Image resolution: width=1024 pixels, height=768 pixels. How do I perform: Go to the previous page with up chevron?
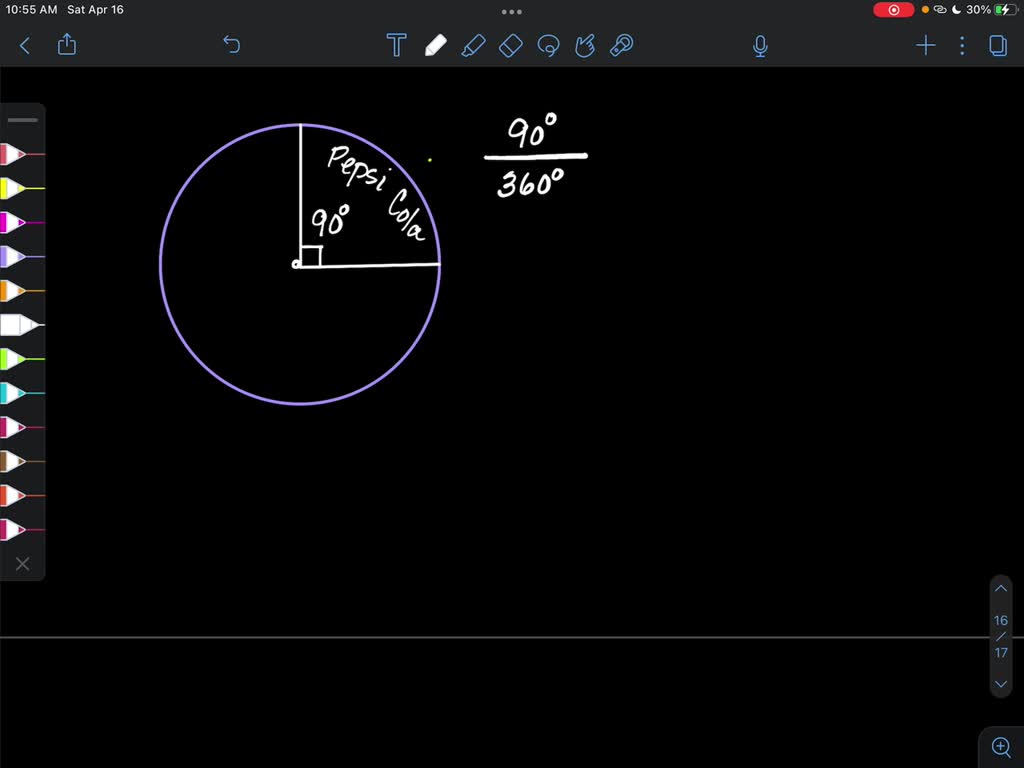pyautogui.click(x=1000, y=588)
